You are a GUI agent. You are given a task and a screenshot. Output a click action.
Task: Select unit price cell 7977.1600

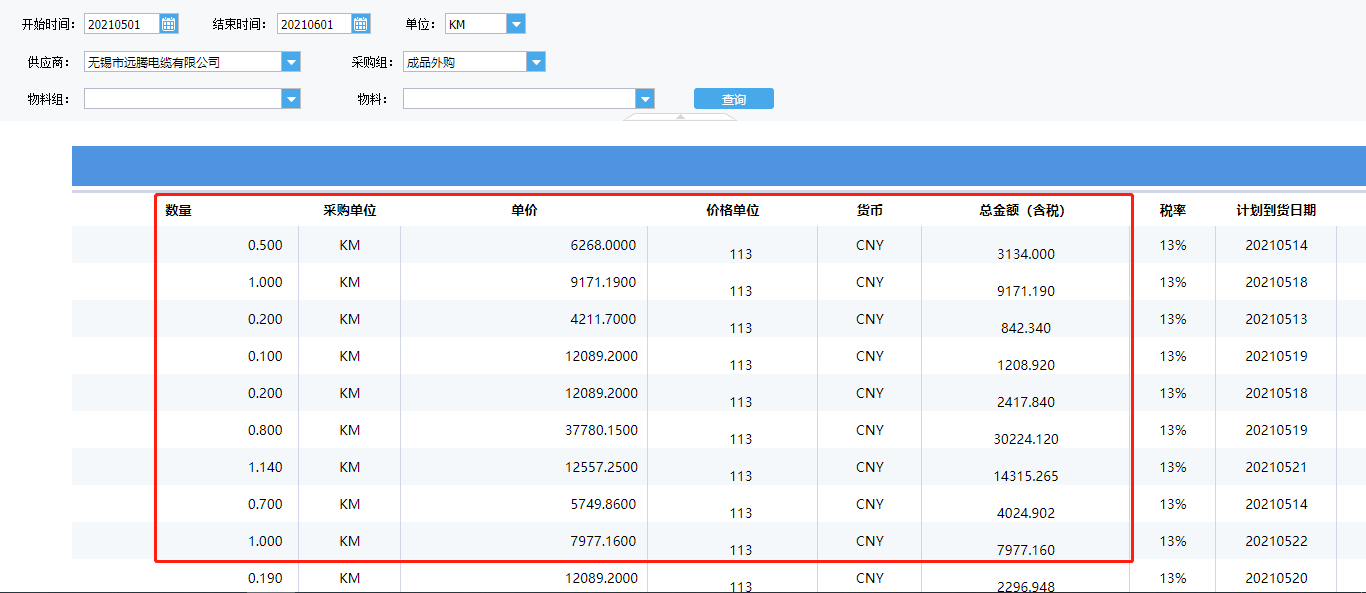tap(603, 541)
